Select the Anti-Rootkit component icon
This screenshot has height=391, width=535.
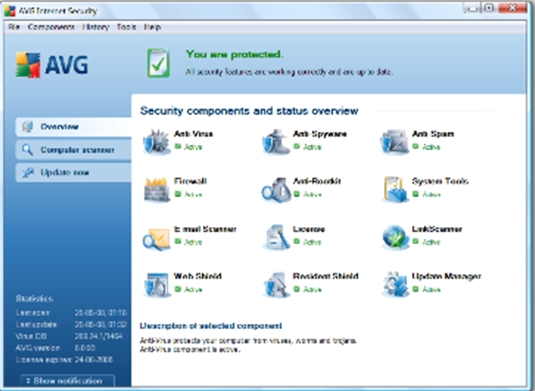(276, 189)
